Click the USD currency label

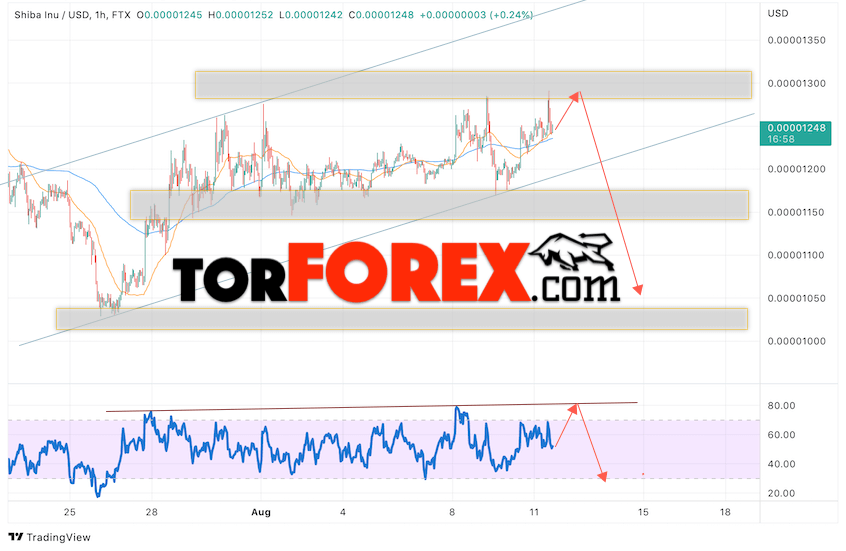click(777, 13)
